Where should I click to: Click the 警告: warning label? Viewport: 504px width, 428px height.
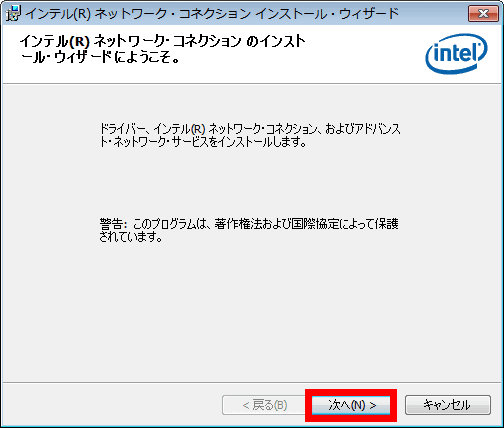113,224
